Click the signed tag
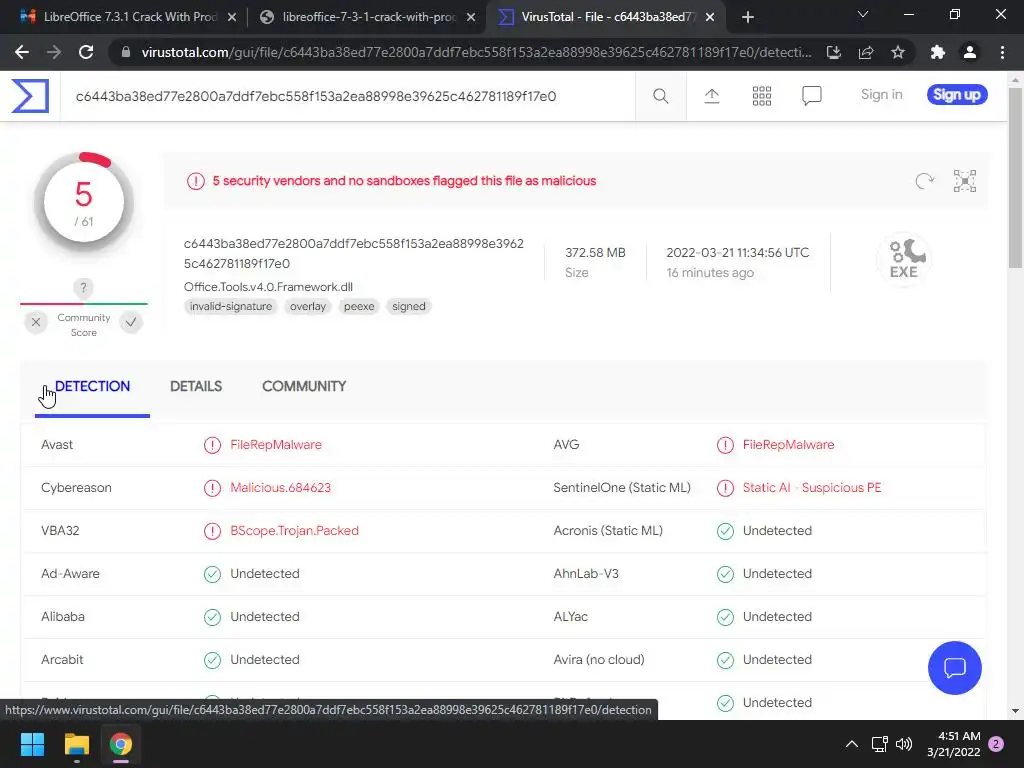The height and width of the screenshot is (768, 1024). [409, 306]
